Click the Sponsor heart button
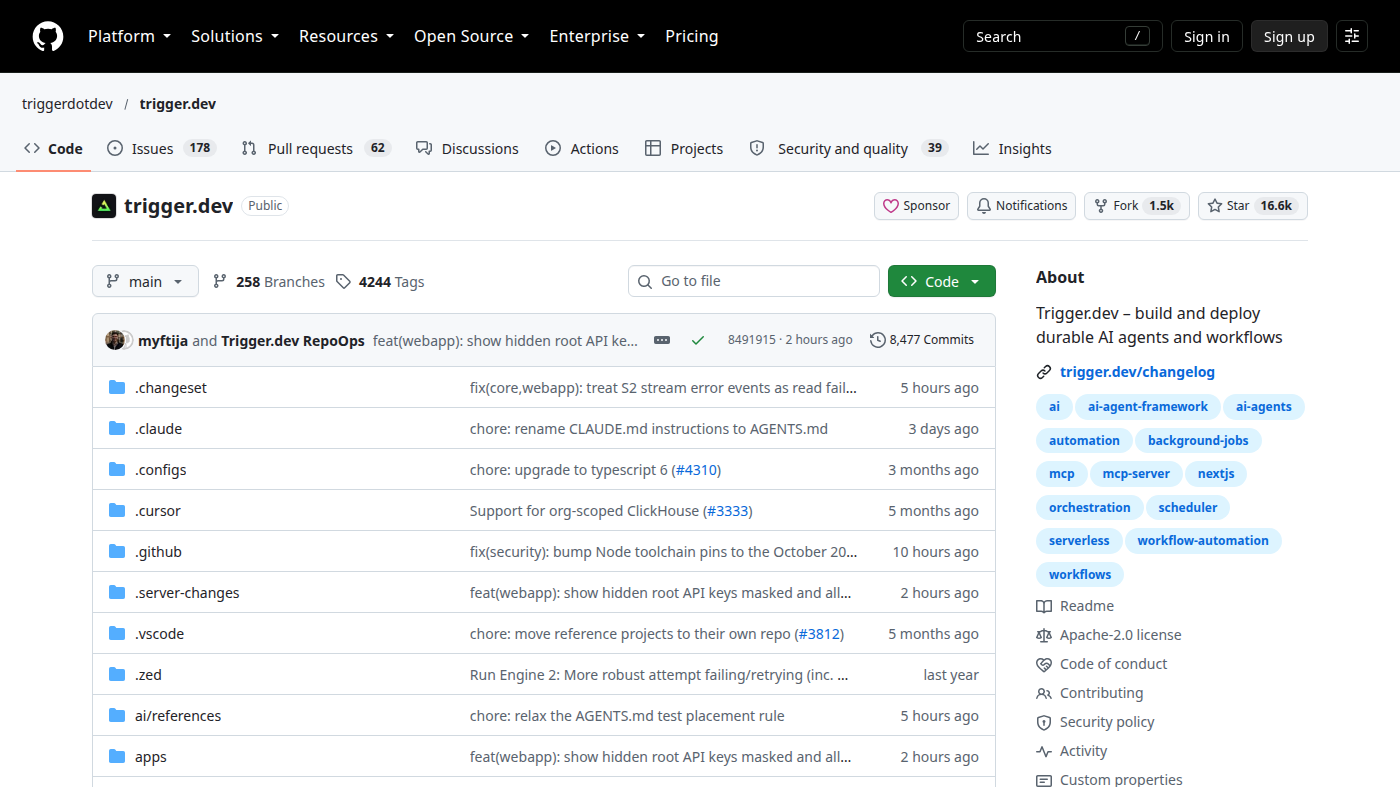 coord(916,206)
